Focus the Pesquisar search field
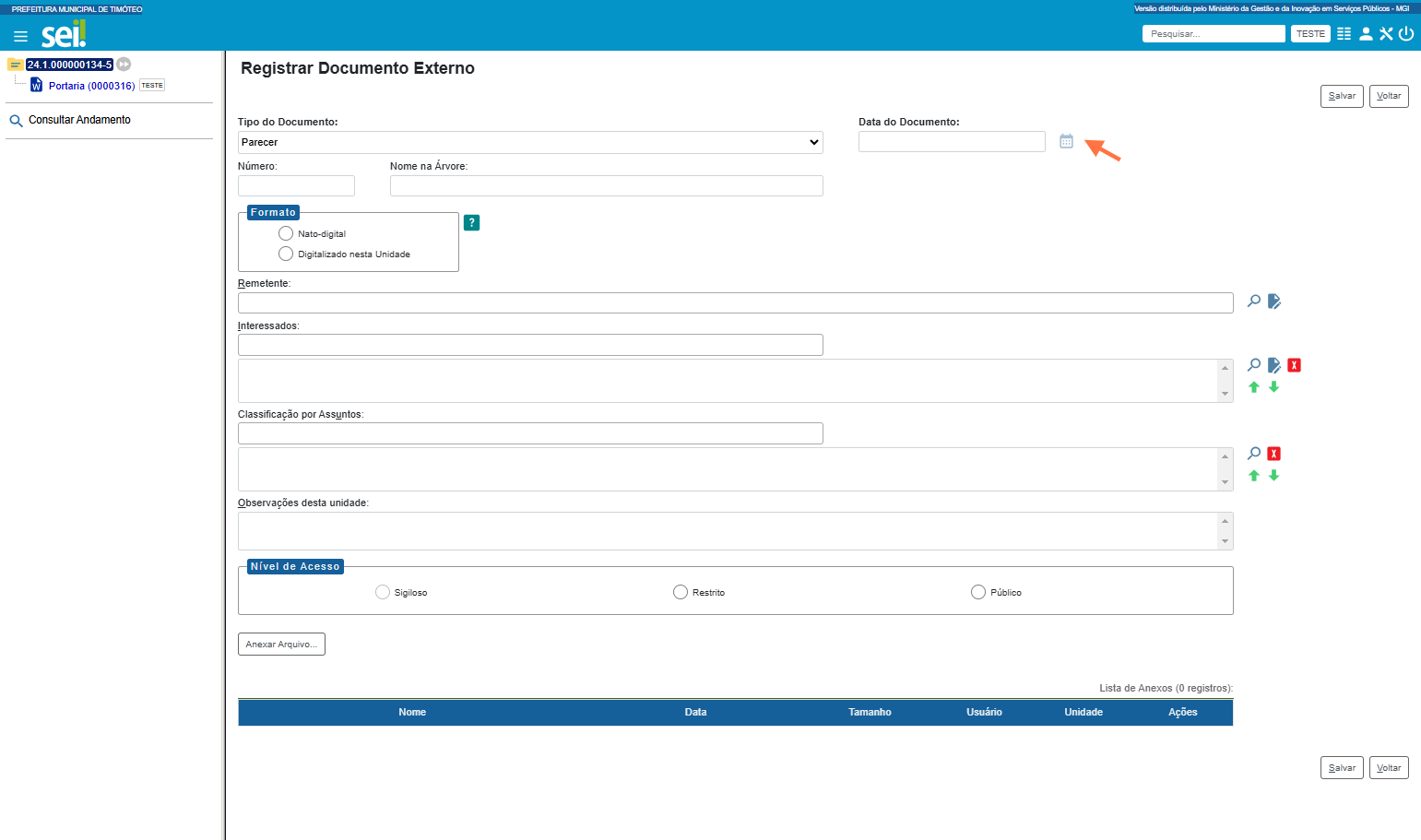The width and height of the screenshot is (1421, 840). (x=1214, y=34)
